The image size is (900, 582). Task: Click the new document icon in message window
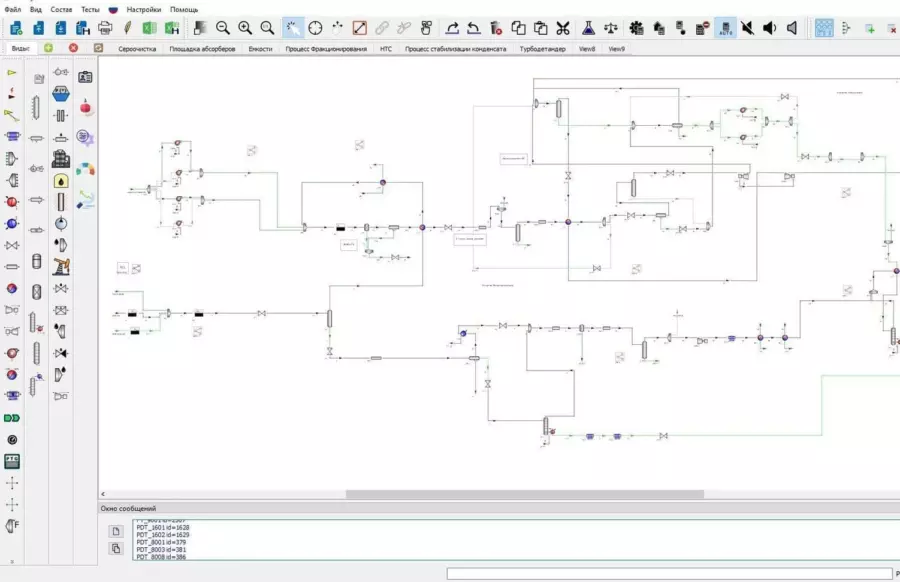click(115, 531)
